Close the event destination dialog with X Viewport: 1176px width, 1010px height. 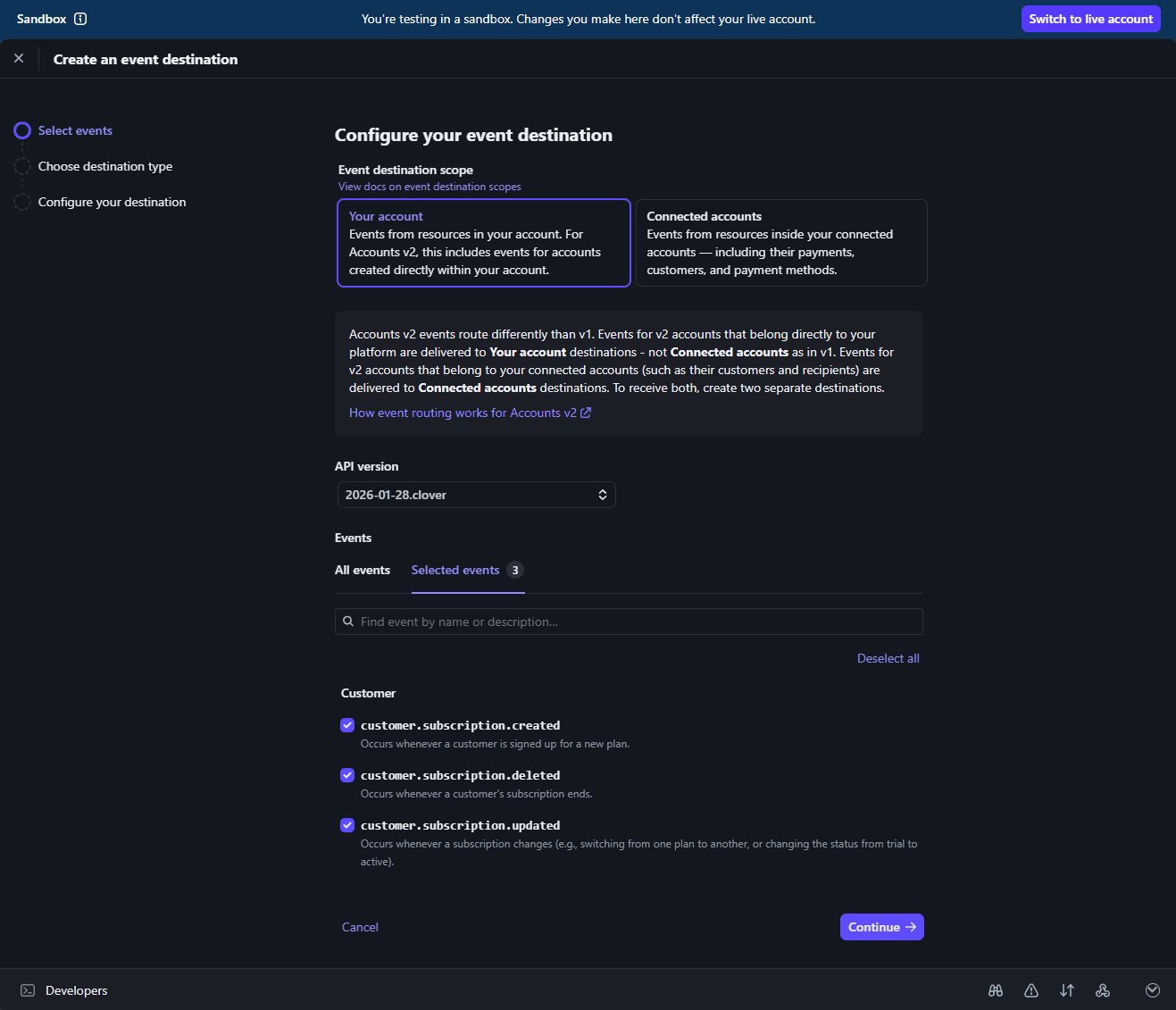pyautogui.click(x=19, y=58)
